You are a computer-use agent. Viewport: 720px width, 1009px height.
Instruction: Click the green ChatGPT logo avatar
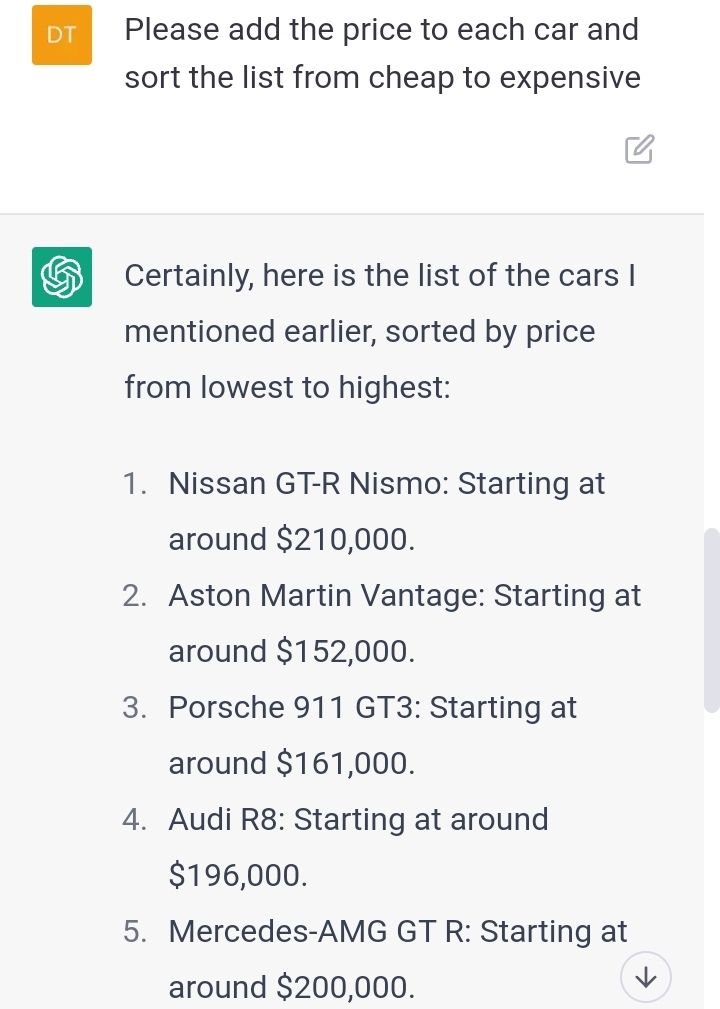pyautogui.click(x=62, y=277)
